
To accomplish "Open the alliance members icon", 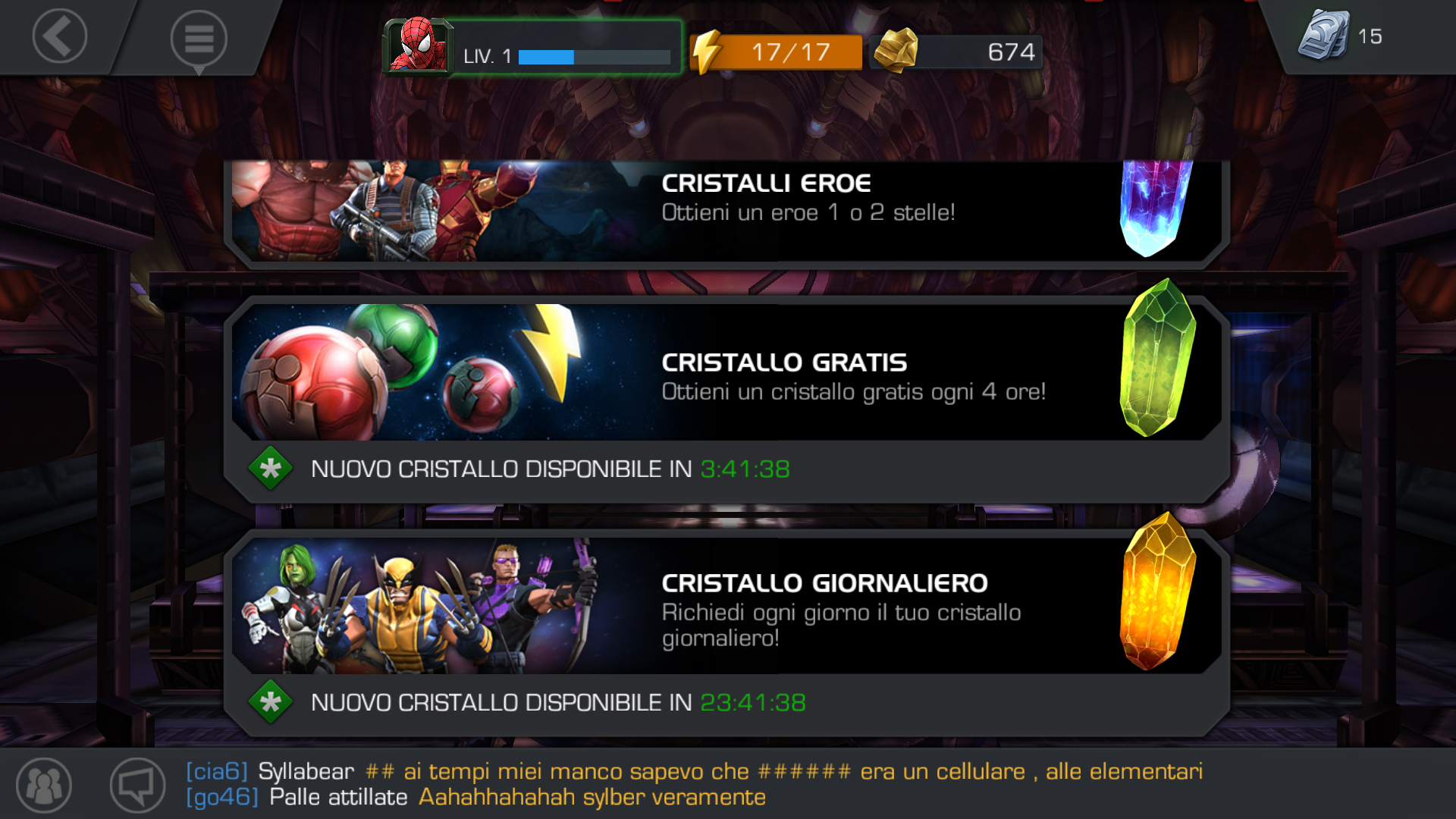I will (x=44, y=785).
